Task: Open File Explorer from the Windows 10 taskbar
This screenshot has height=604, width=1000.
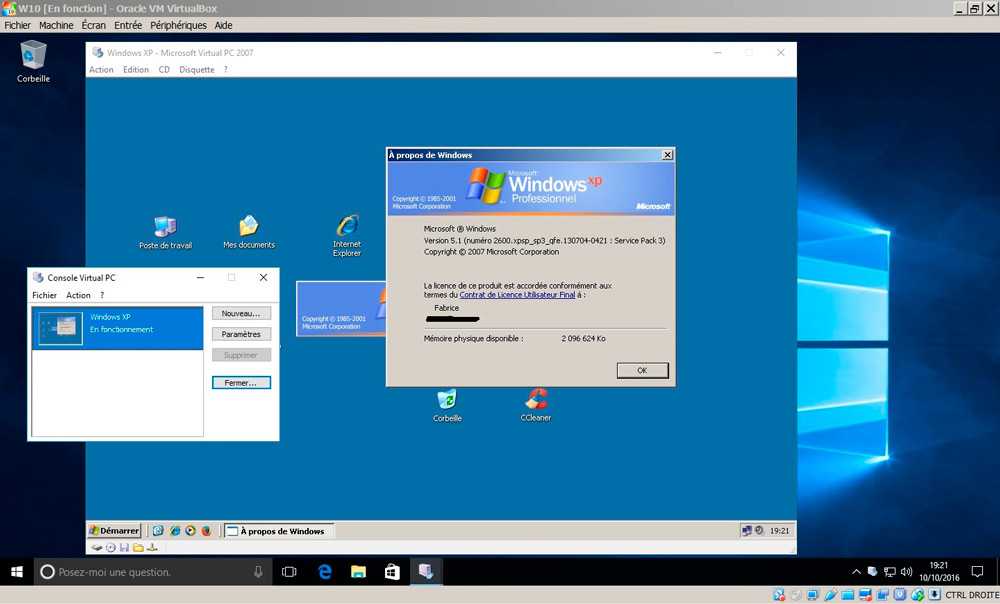Action: [358, 572]
